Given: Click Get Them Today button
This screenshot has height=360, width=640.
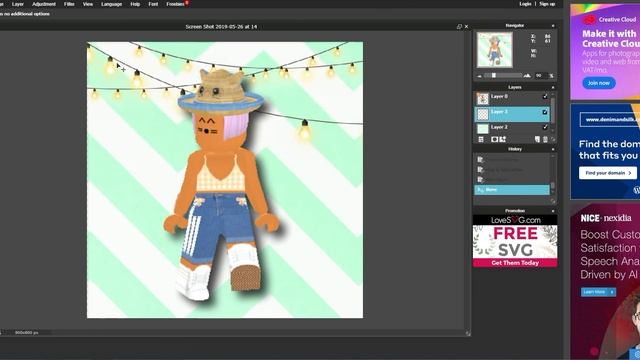Looking at the screenshot, I should 515,263.
